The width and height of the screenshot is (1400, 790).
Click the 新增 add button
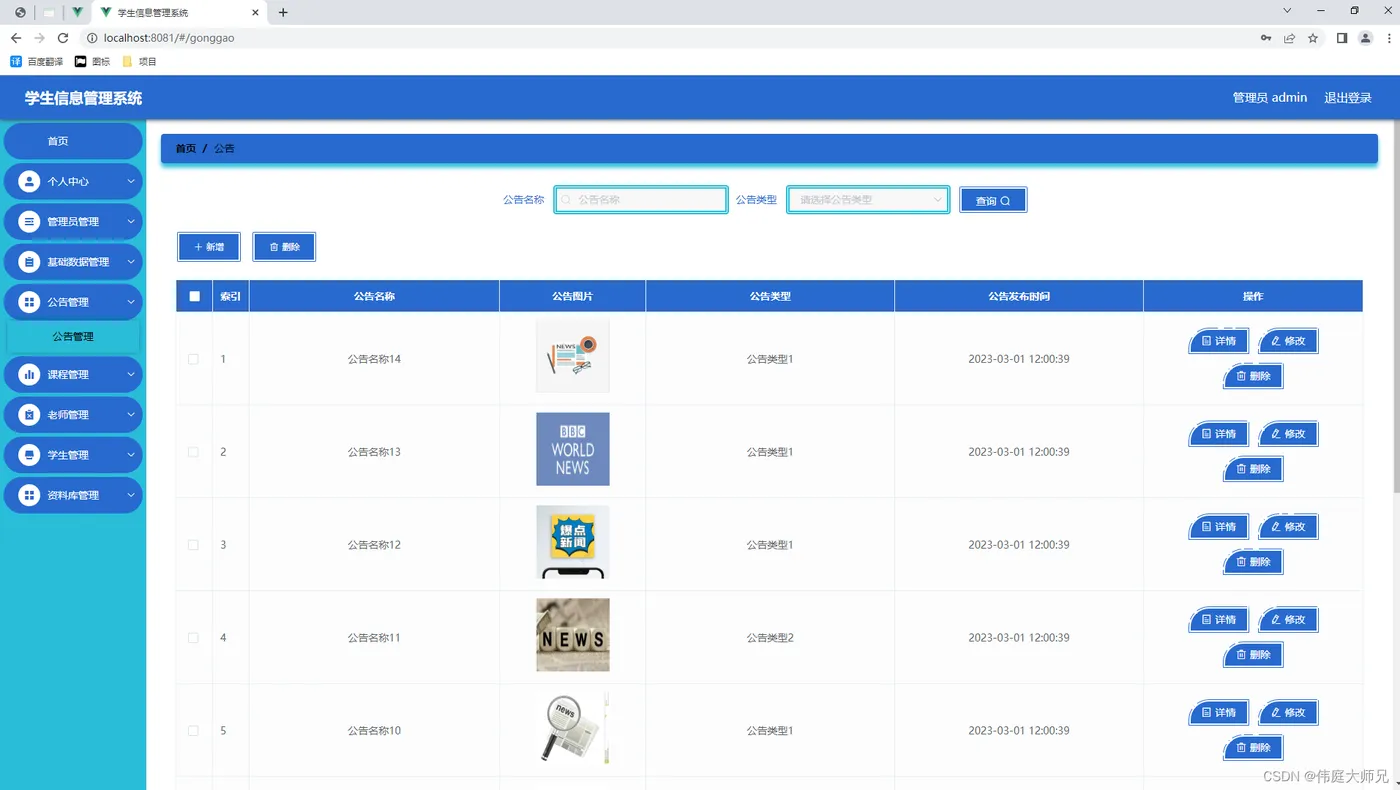(x=209, y=247)
